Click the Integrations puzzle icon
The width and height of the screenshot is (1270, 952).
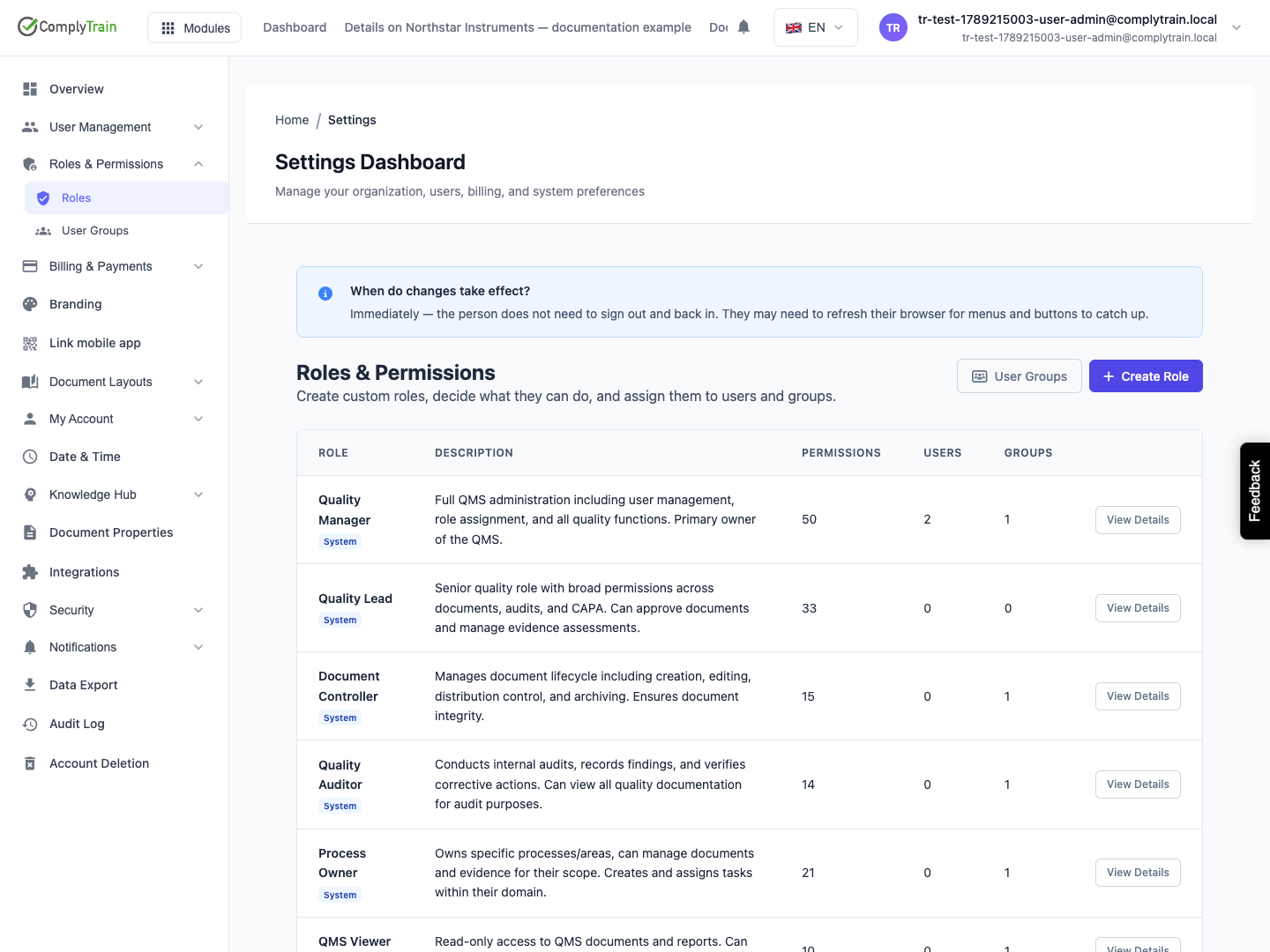30,572
